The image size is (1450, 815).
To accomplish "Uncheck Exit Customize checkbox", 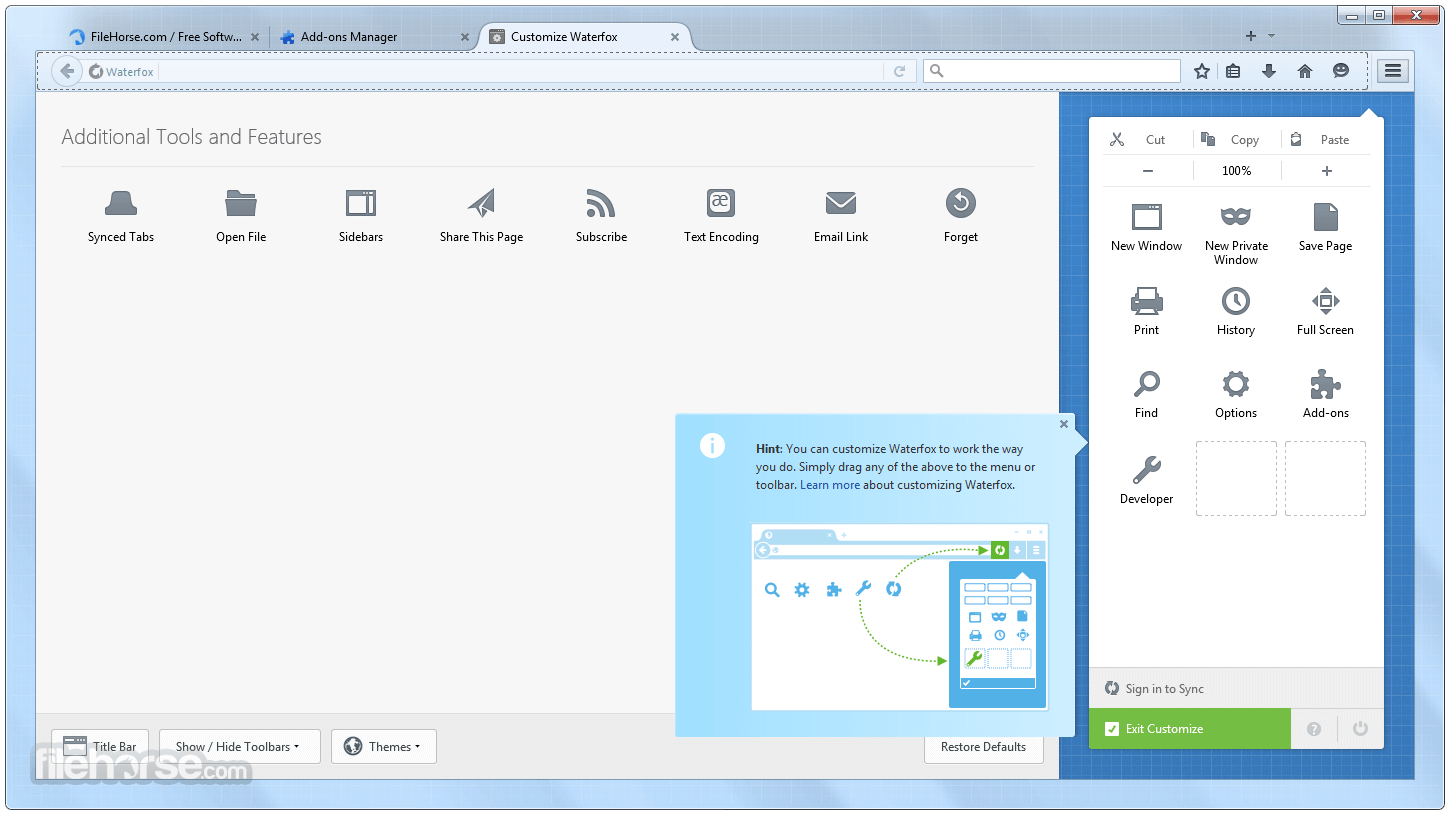I will click(1112, 729).
